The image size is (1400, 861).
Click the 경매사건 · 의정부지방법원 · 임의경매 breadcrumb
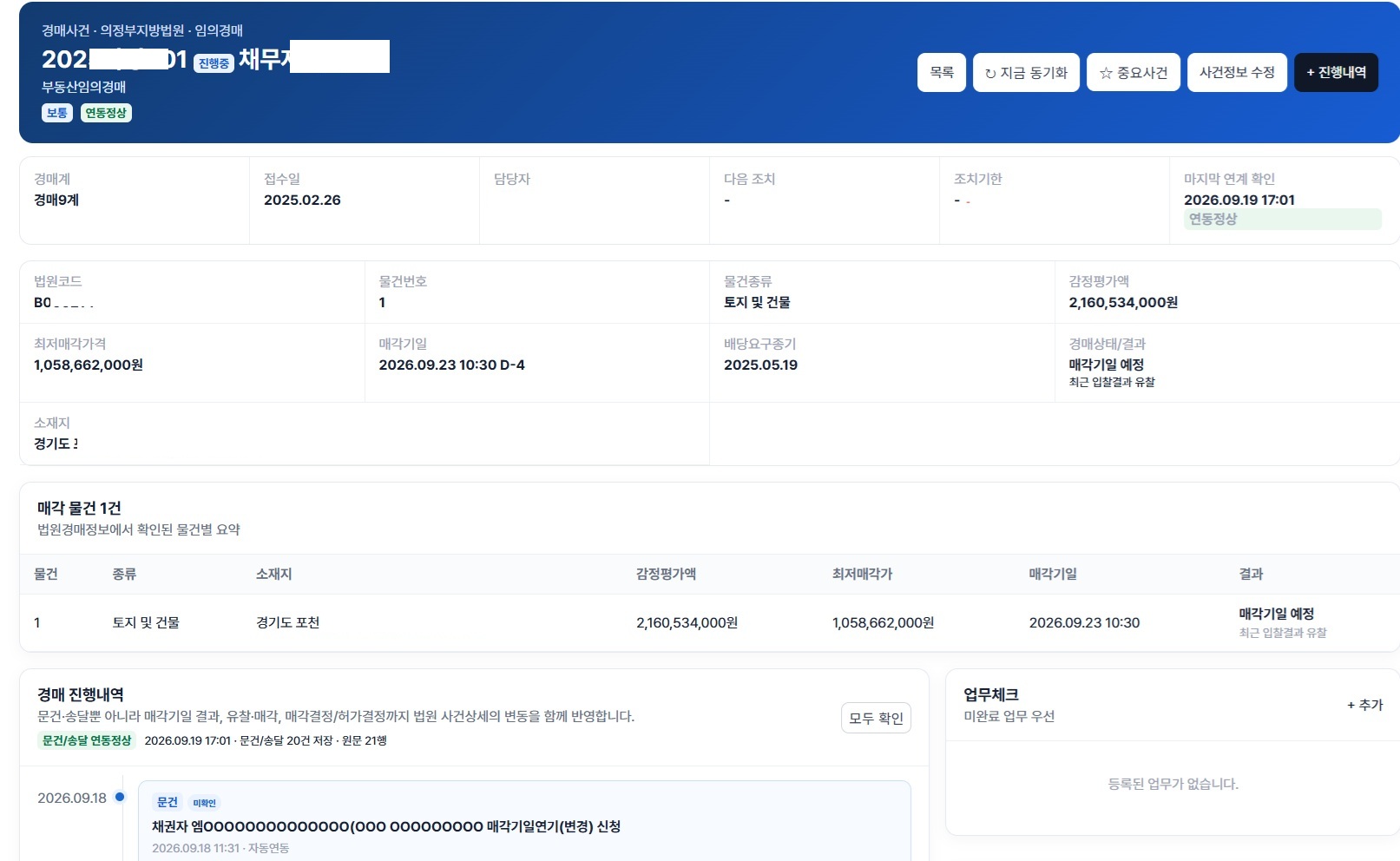click(142, 30)
